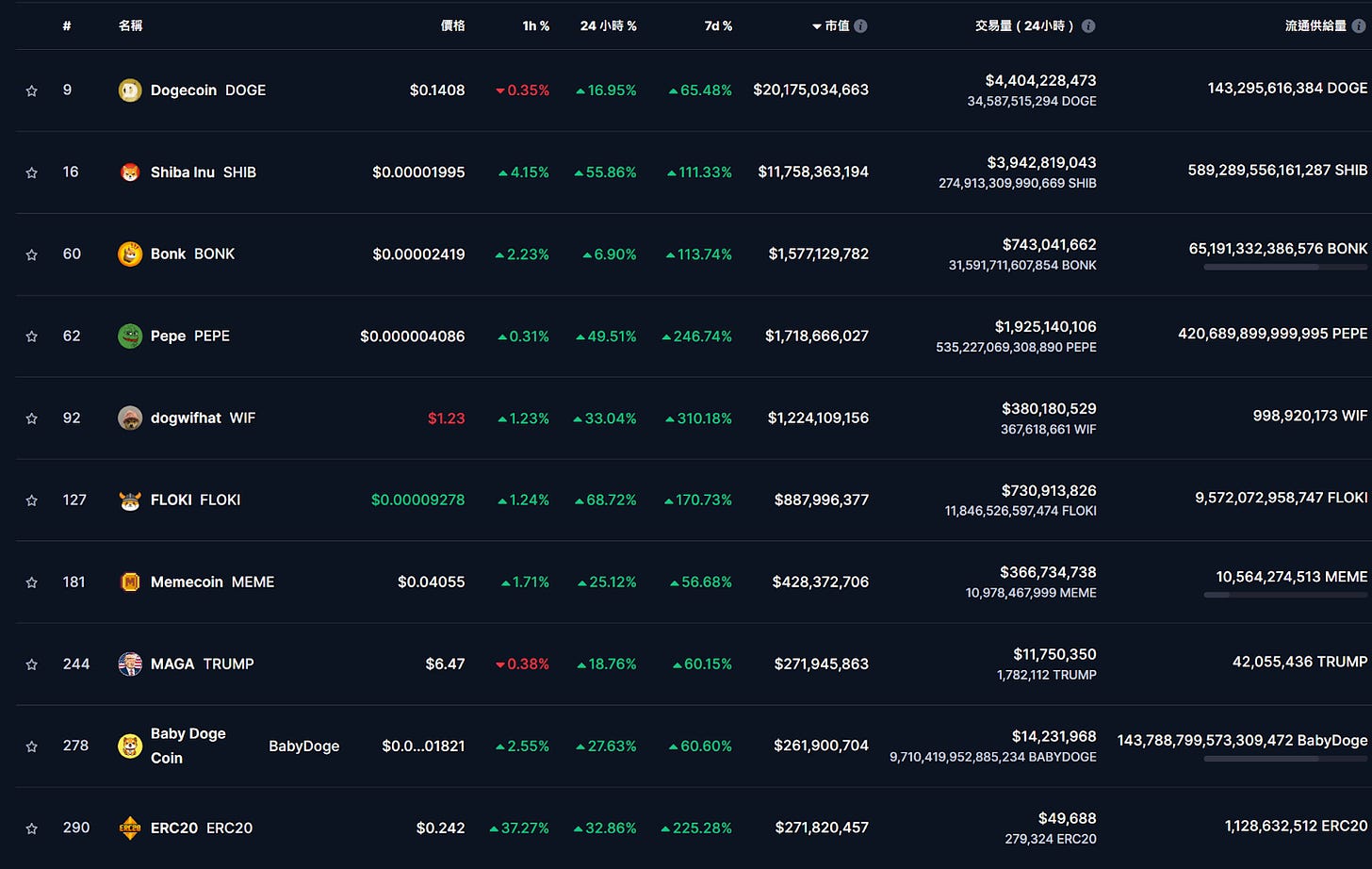Click FLOKI 24h change 68.72%

click(606, 500)
